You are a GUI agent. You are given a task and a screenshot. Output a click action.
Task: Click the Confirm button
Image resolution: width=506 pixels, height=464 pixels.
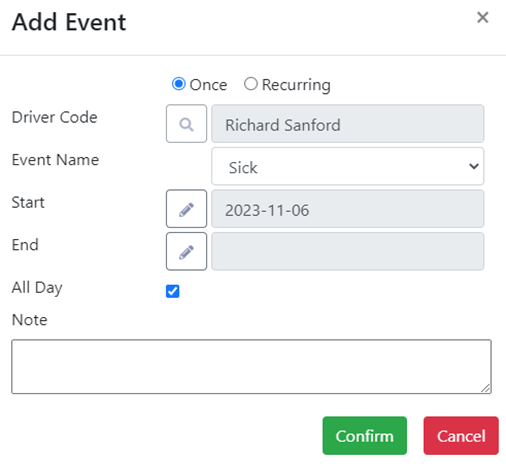tap(365, 436)
